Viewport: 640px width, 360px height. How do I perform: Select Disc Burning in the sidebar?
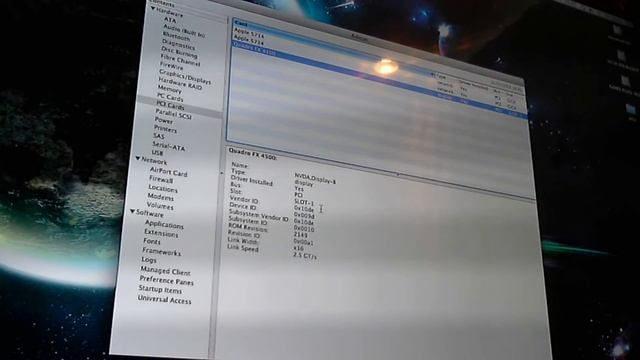(x=179, y=52)
